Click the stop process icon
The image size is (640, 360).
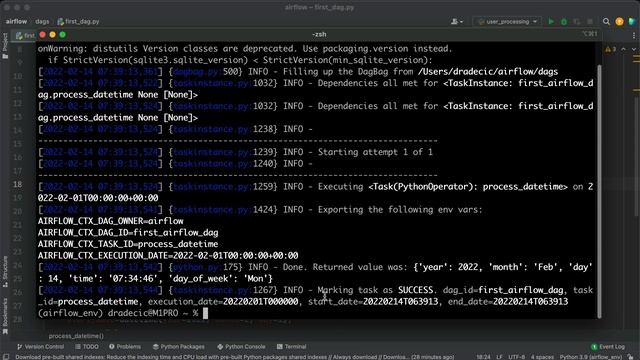tap(590, 22)
